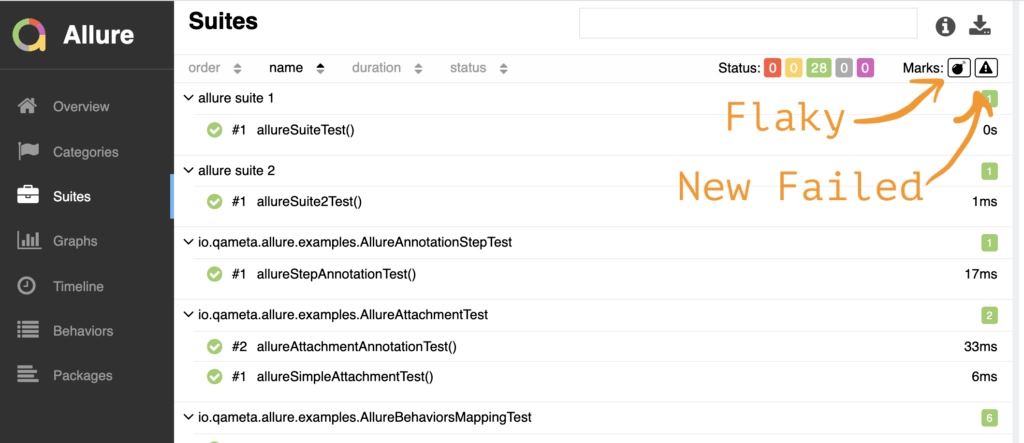Click the suites search input field
Image resolution: width=1024 pixels, height=443 pixels.
[747, 24]
